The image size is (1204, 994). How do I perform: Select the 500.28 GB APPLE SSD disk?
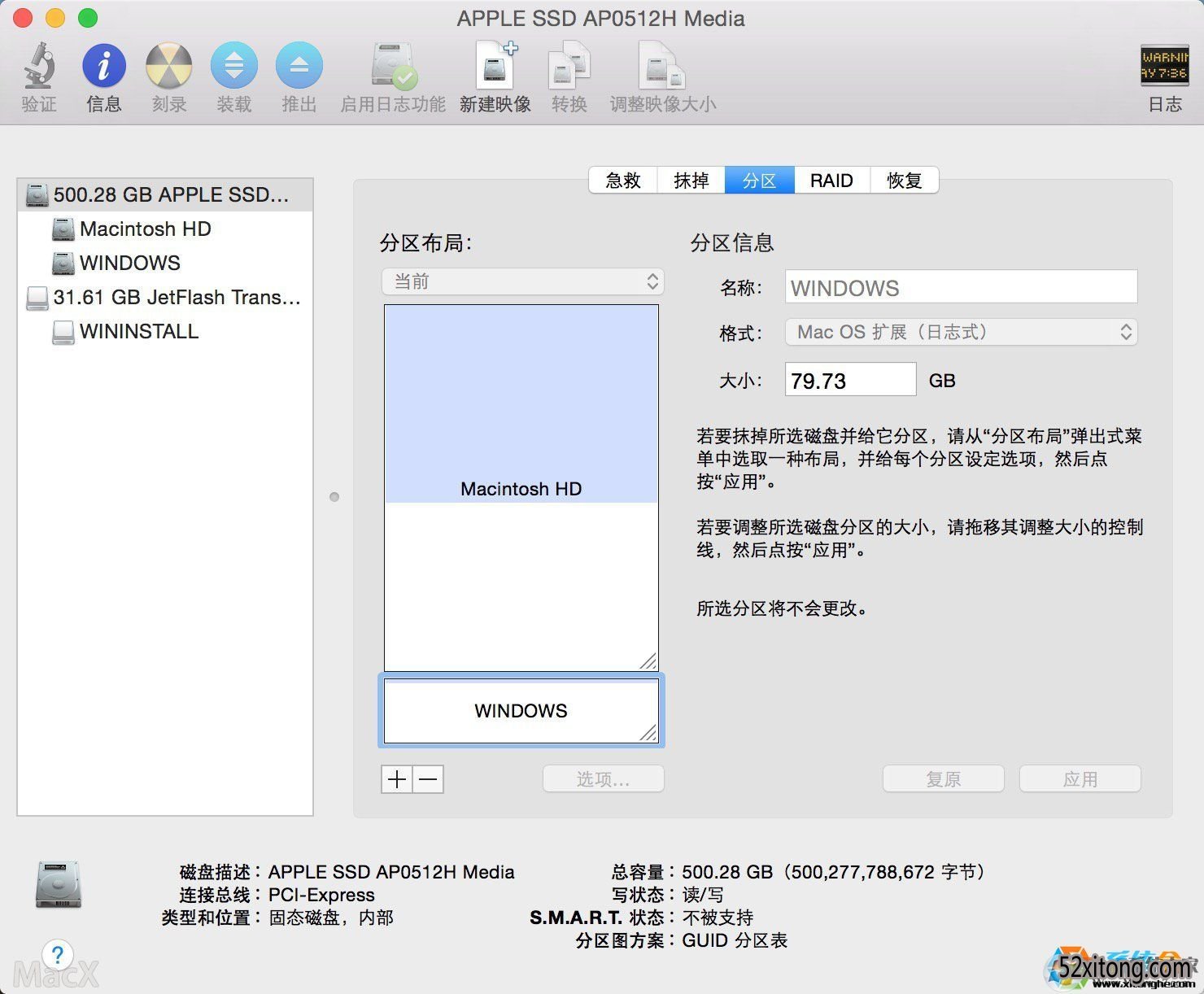165,195
